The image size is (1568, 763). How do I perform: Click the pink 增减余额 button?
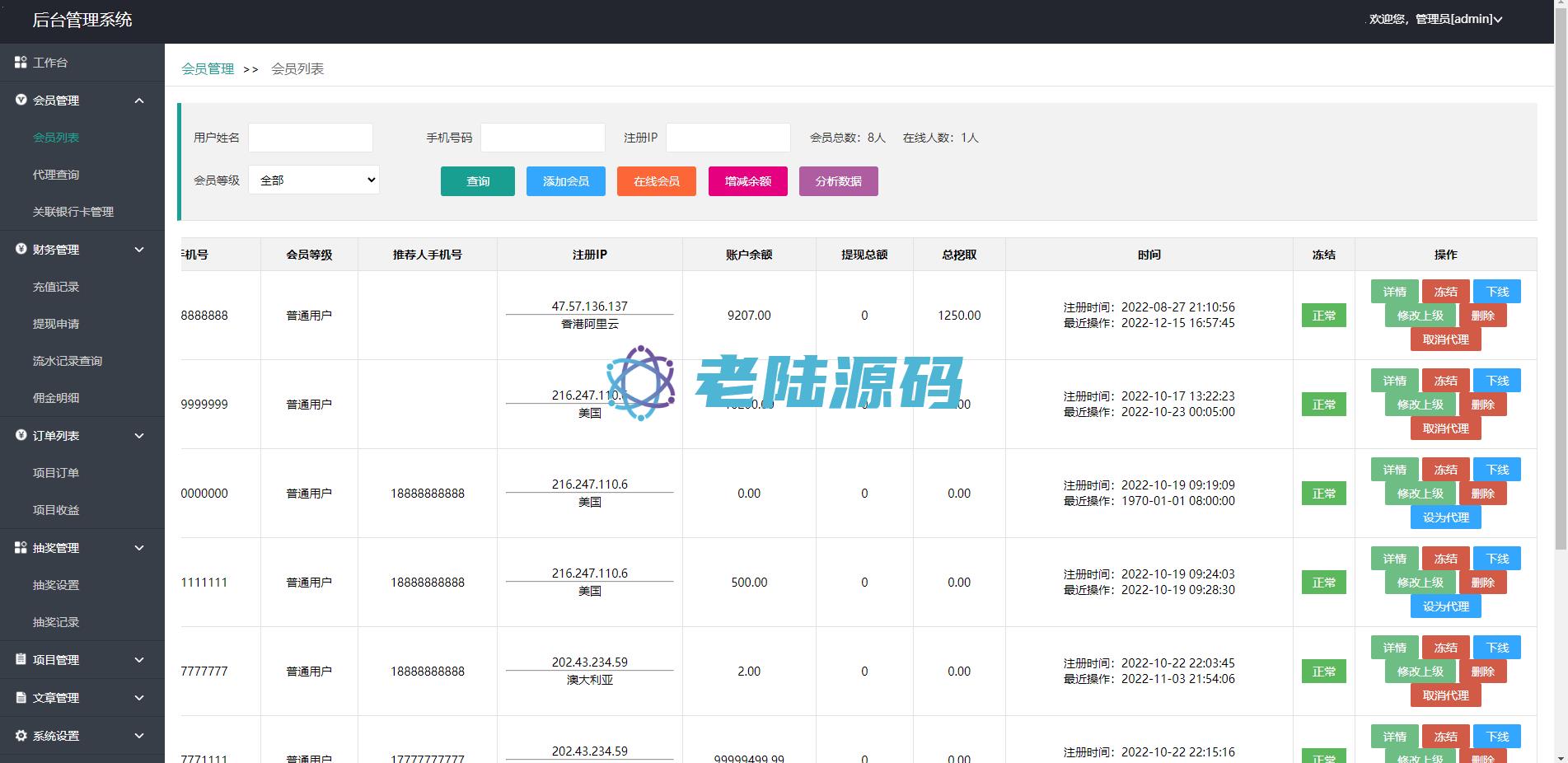pyautogui.click(x=747, y=181)
